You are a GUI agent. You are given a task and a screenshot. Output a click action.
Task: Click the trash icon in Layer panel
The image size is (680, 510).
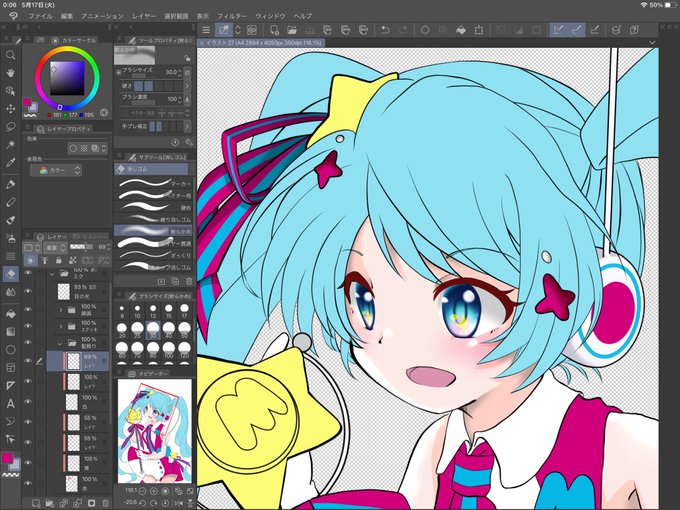click(x=105, y=503)
